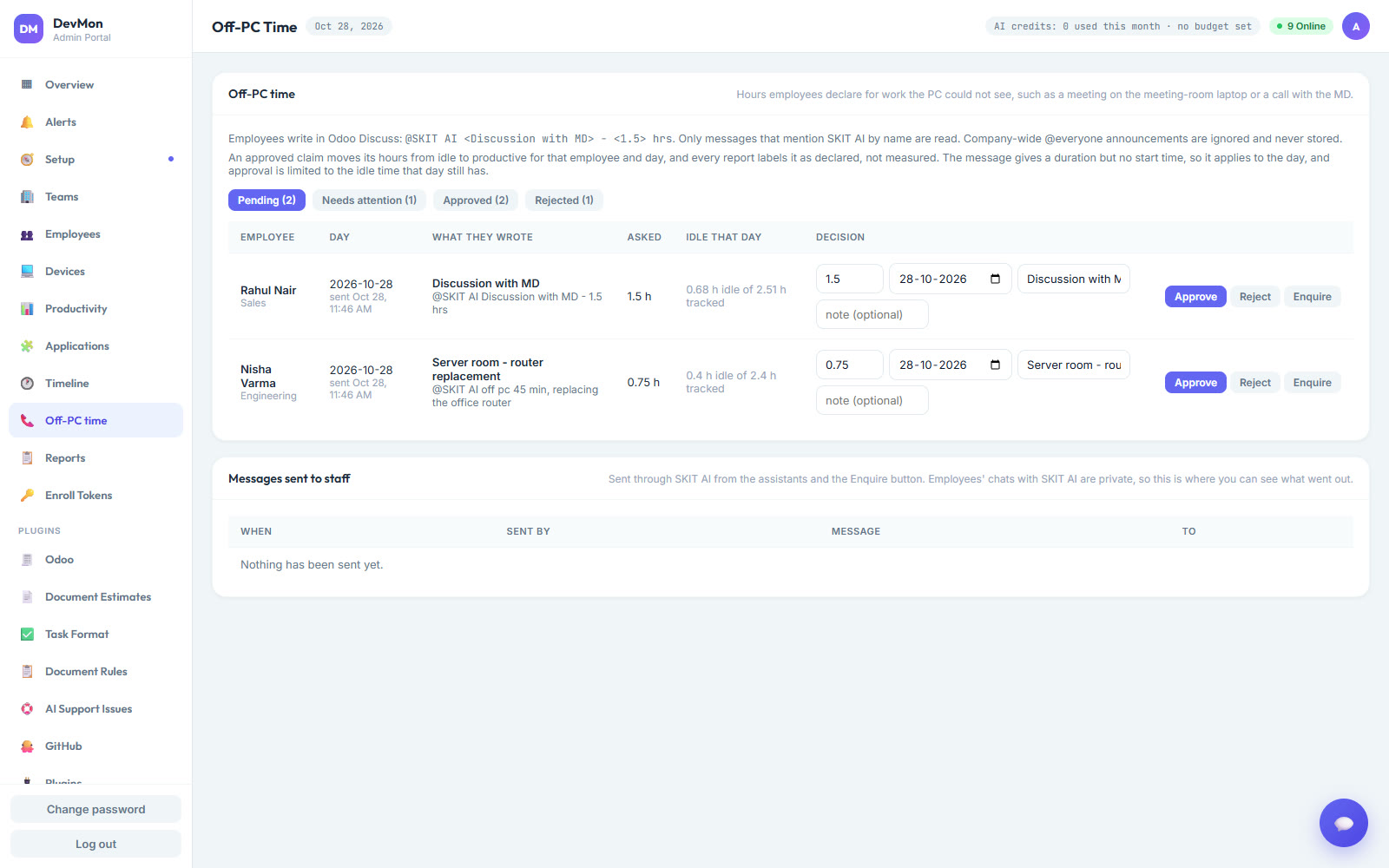Click the note field in Nisha Varma's row
Viewport: 1389px width, 868px height.
872,401
